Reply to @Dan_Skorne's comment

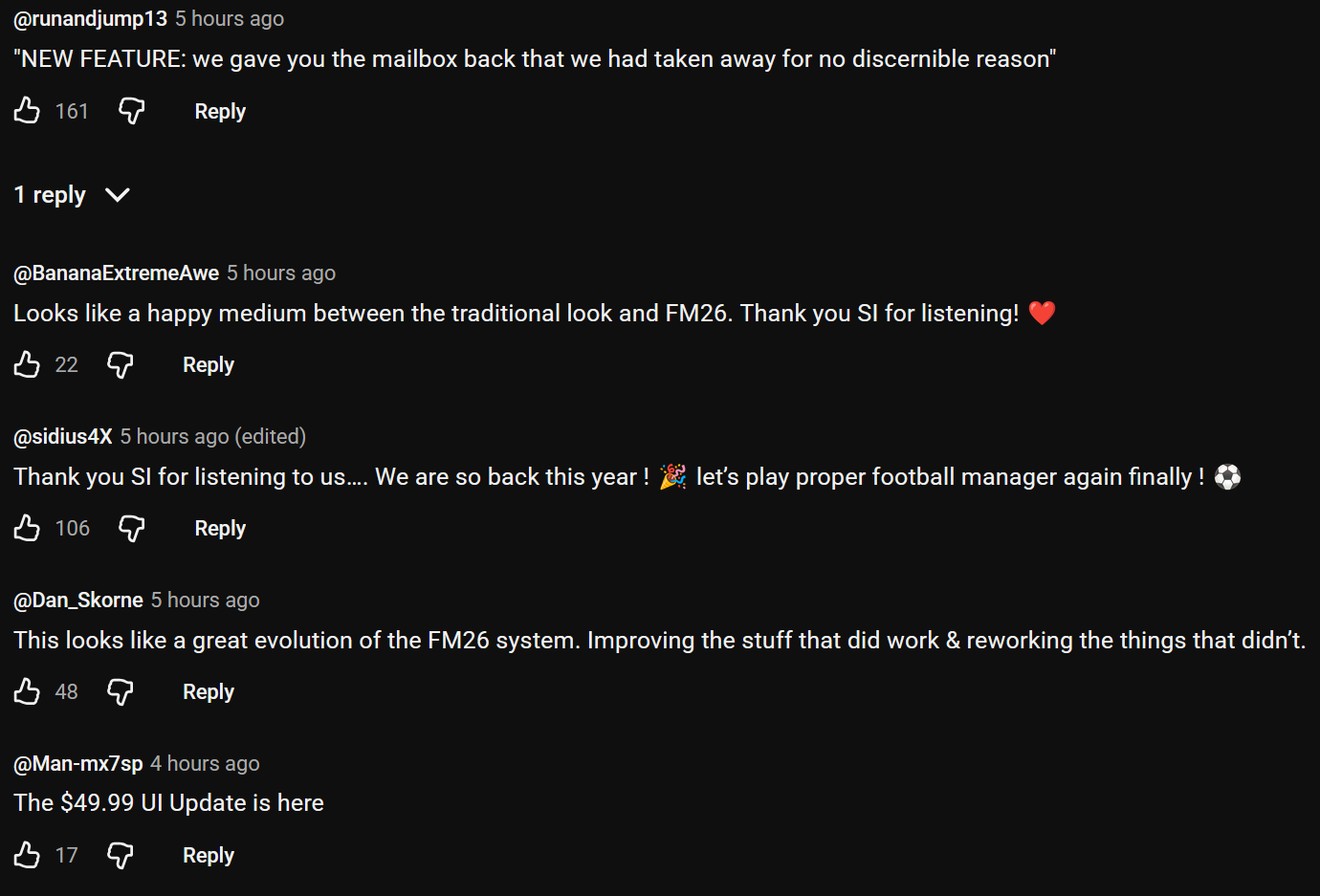[209, 692]
